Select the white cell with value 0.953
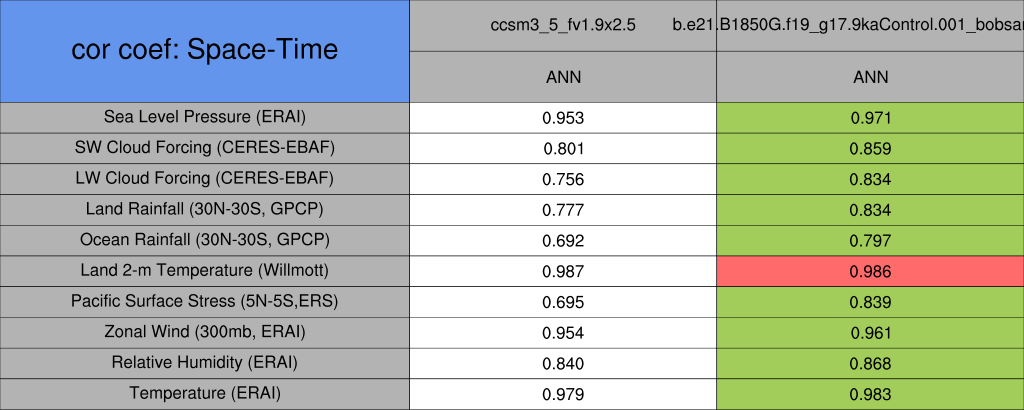 563,117
